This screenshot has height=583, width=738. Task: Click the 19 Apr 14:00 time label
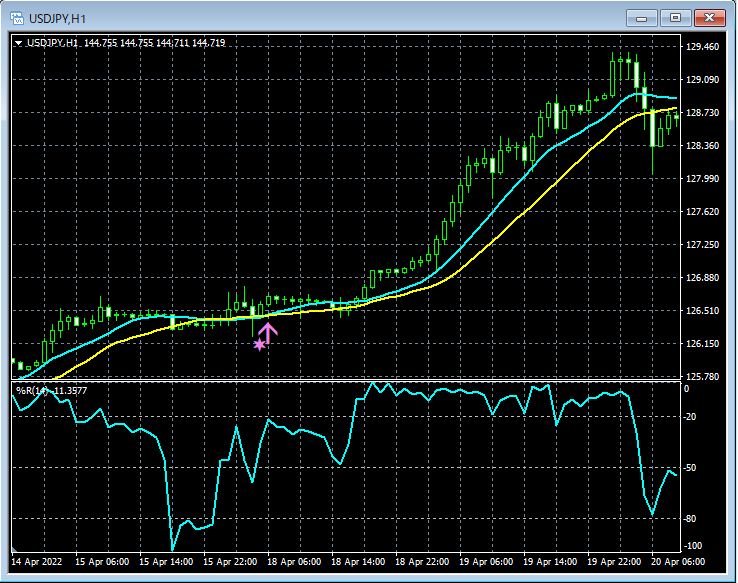550,562
